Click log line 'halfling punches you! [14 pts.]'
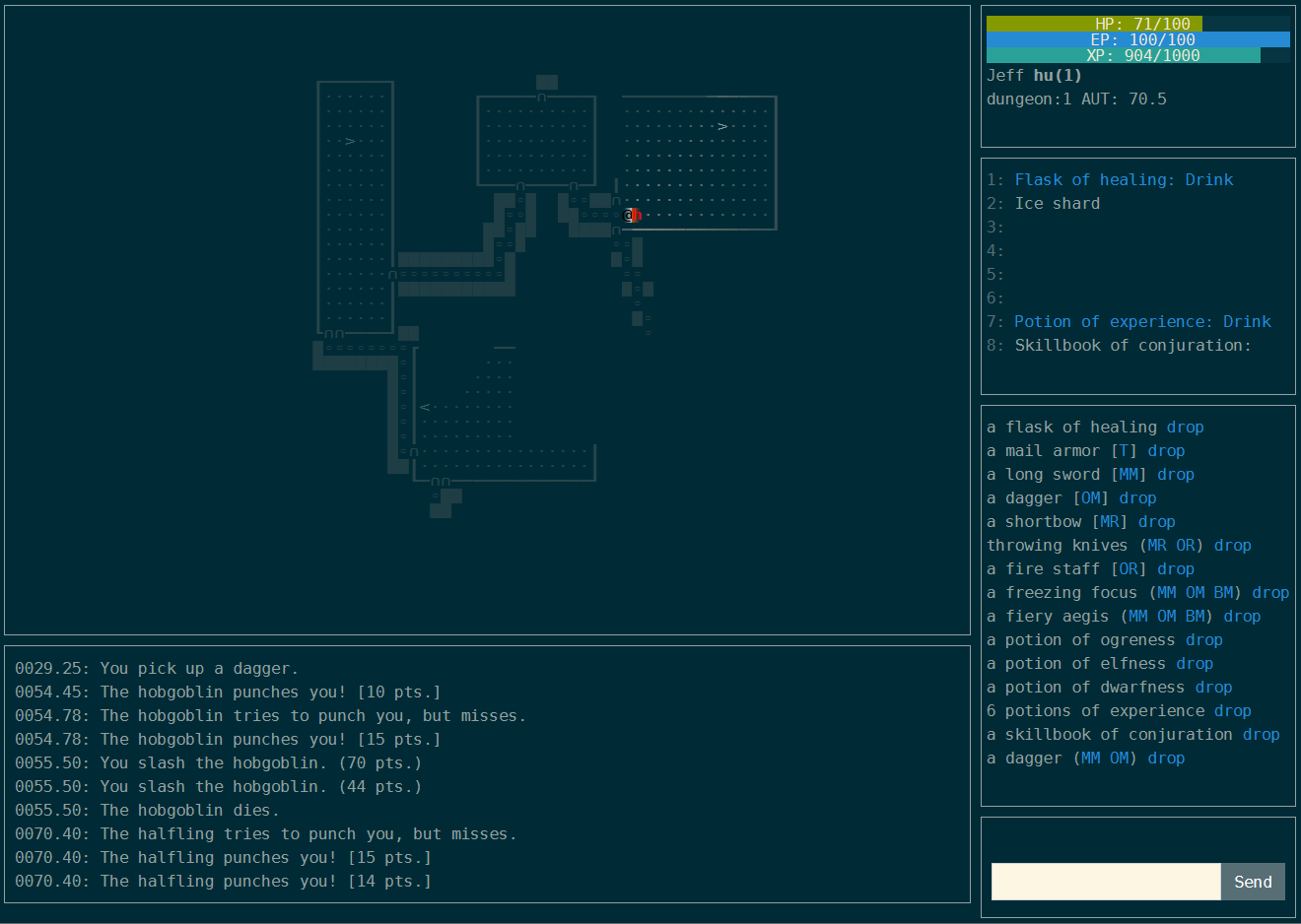 (285, 881)
